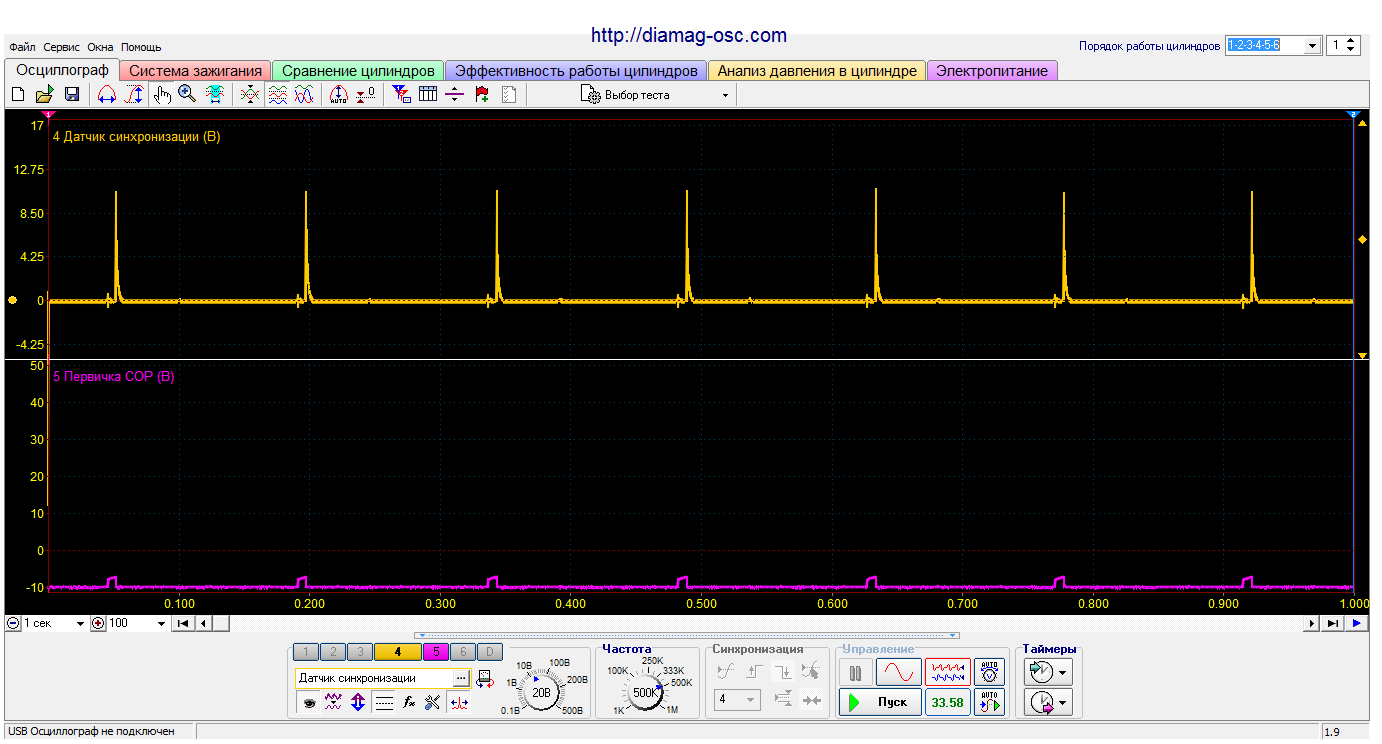Viewport: 1382px width, 744px height.
Task: Open file using the folder icon
Action: point(44,94)
